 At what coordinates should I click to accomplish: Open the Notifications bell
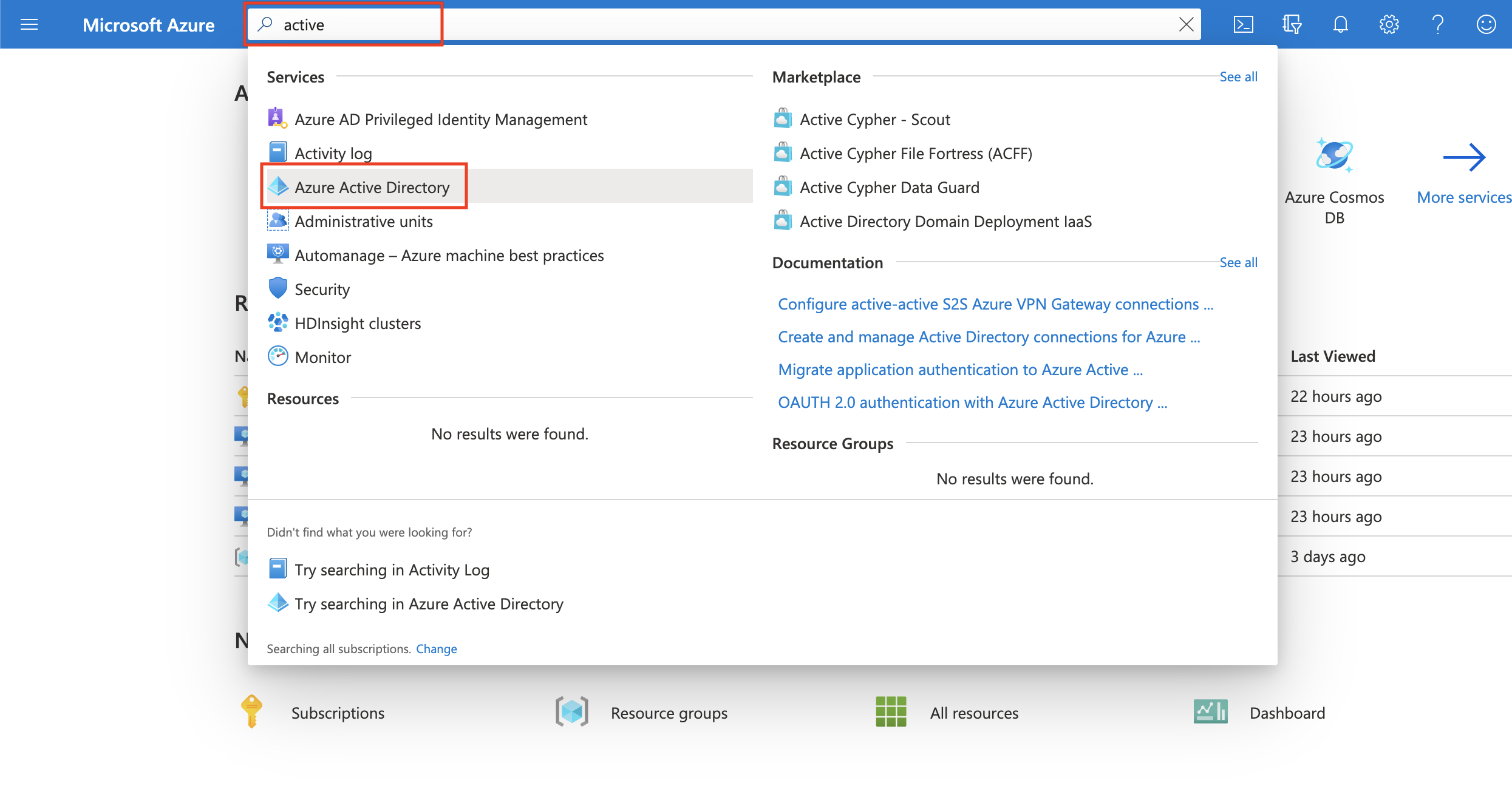coord(1340,24)
